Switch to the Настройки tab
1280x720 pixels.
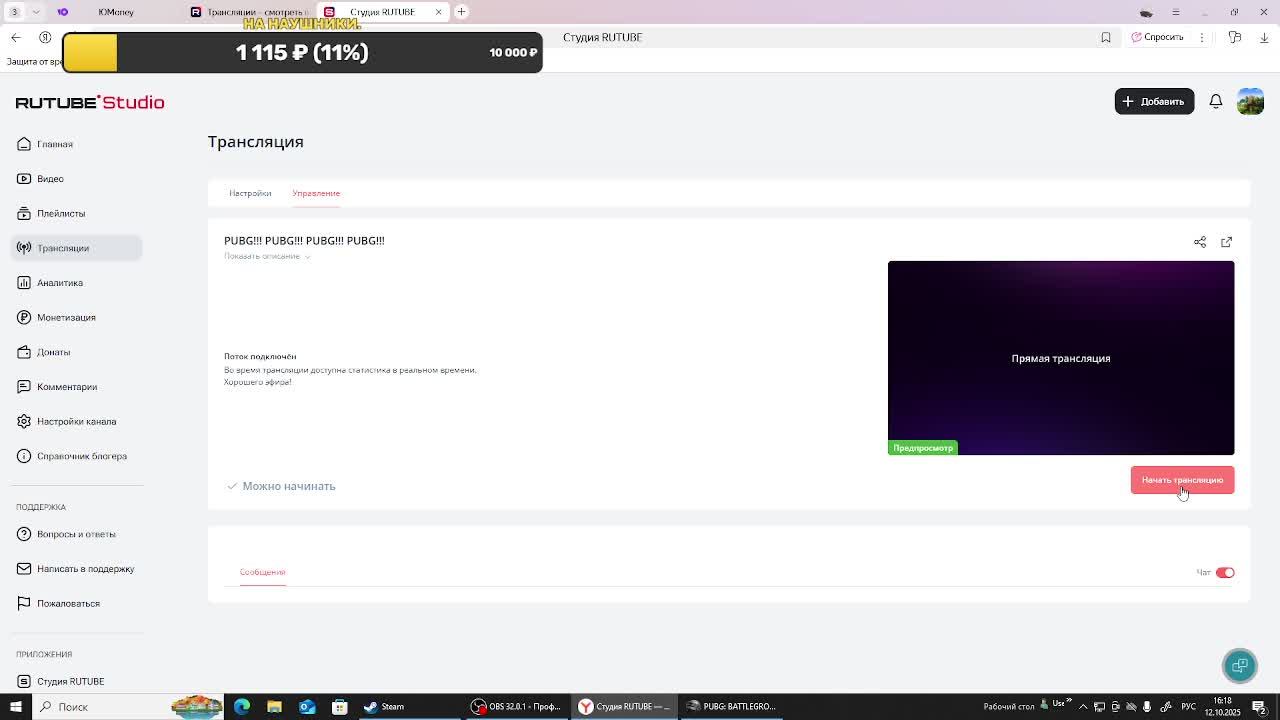point(250,193)
